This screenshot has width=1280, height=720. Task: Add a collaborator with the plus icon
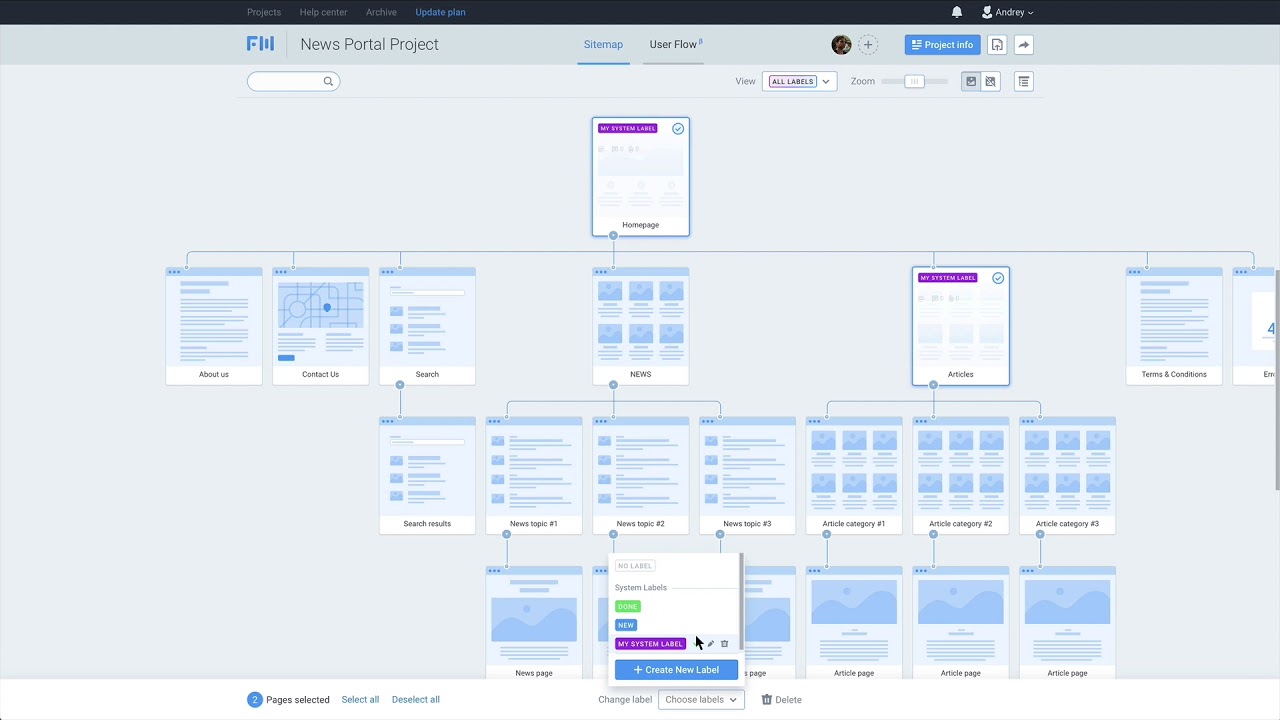(868, 45)
